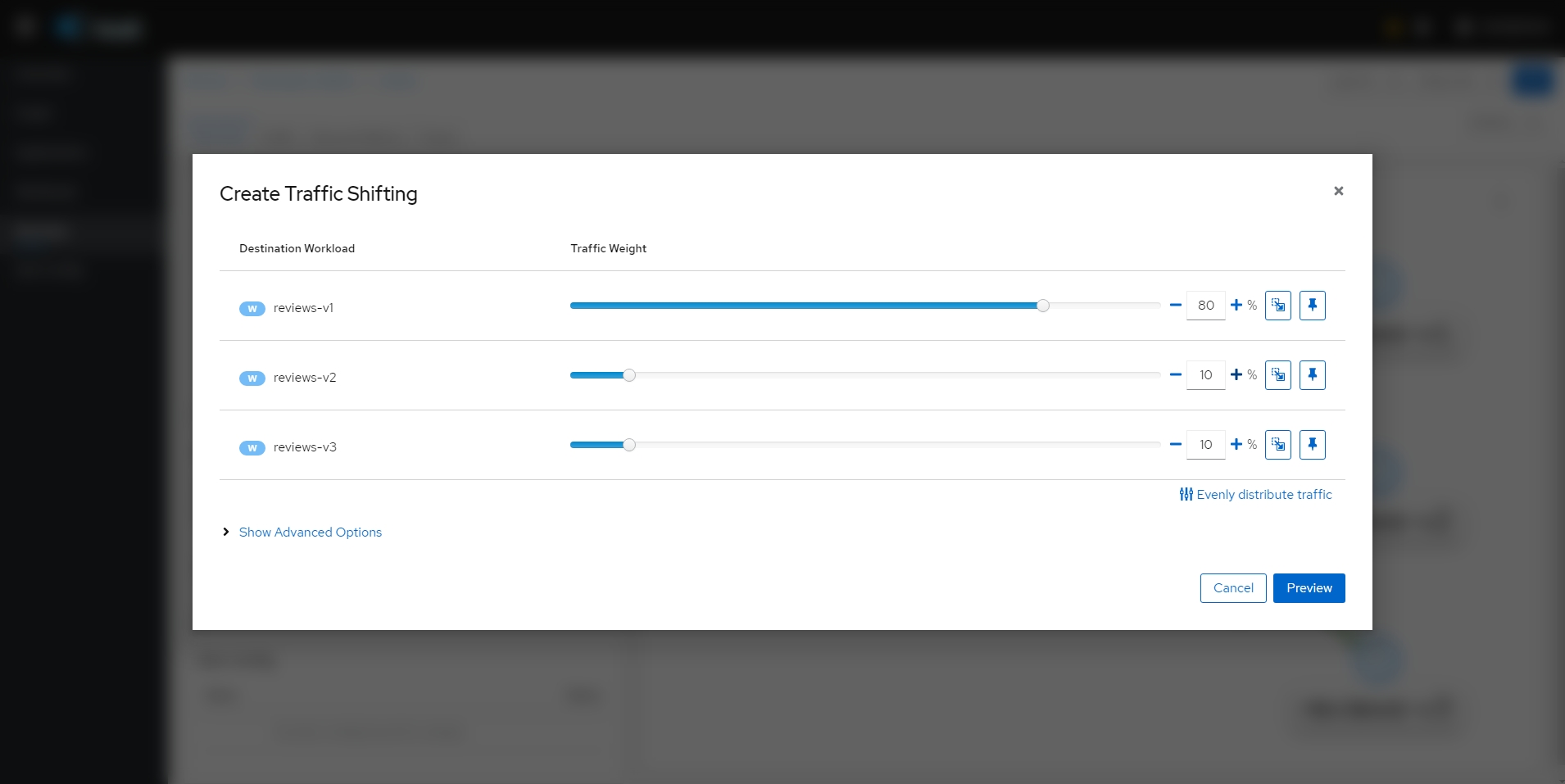
Task: Click the mirror weight icon for reviews-v1
Action: 1277,306
